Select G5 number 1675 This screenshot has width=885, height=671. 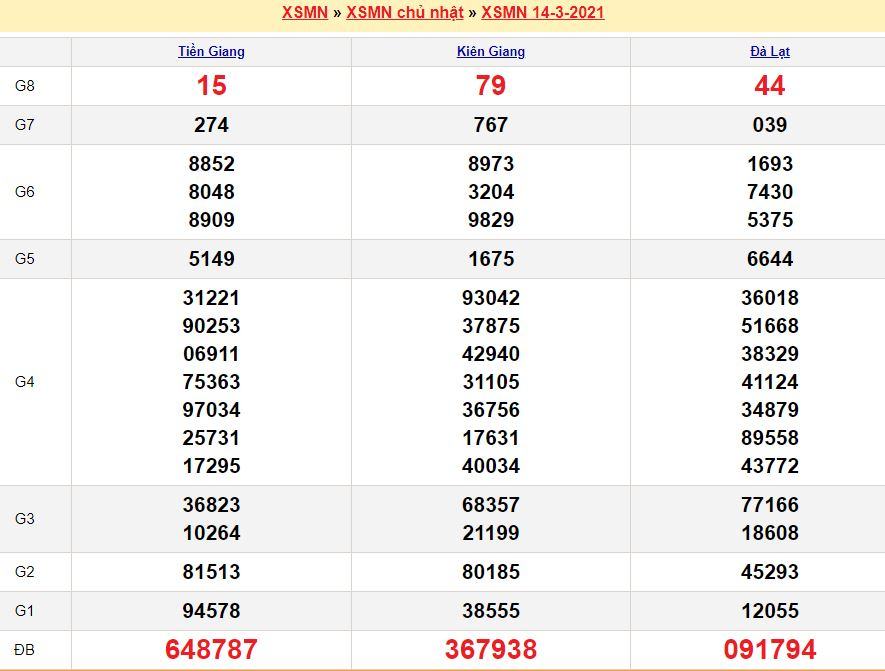click(x=491, y=259)
